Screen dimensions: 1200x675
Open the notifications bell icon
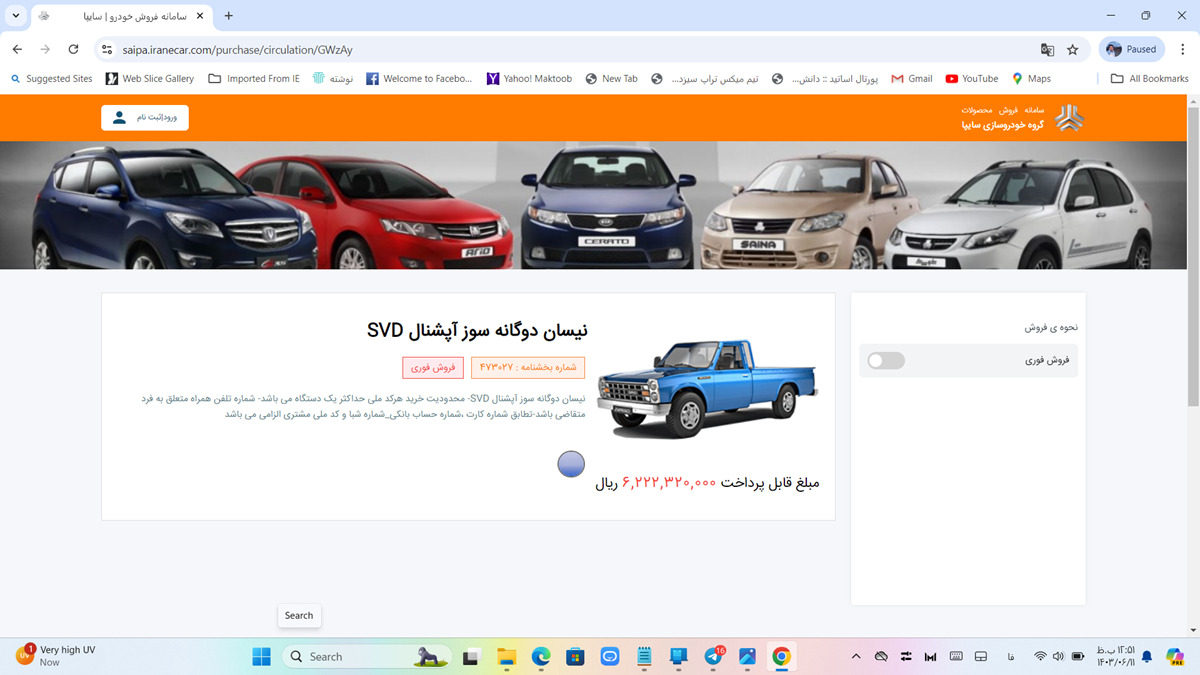1147,656
